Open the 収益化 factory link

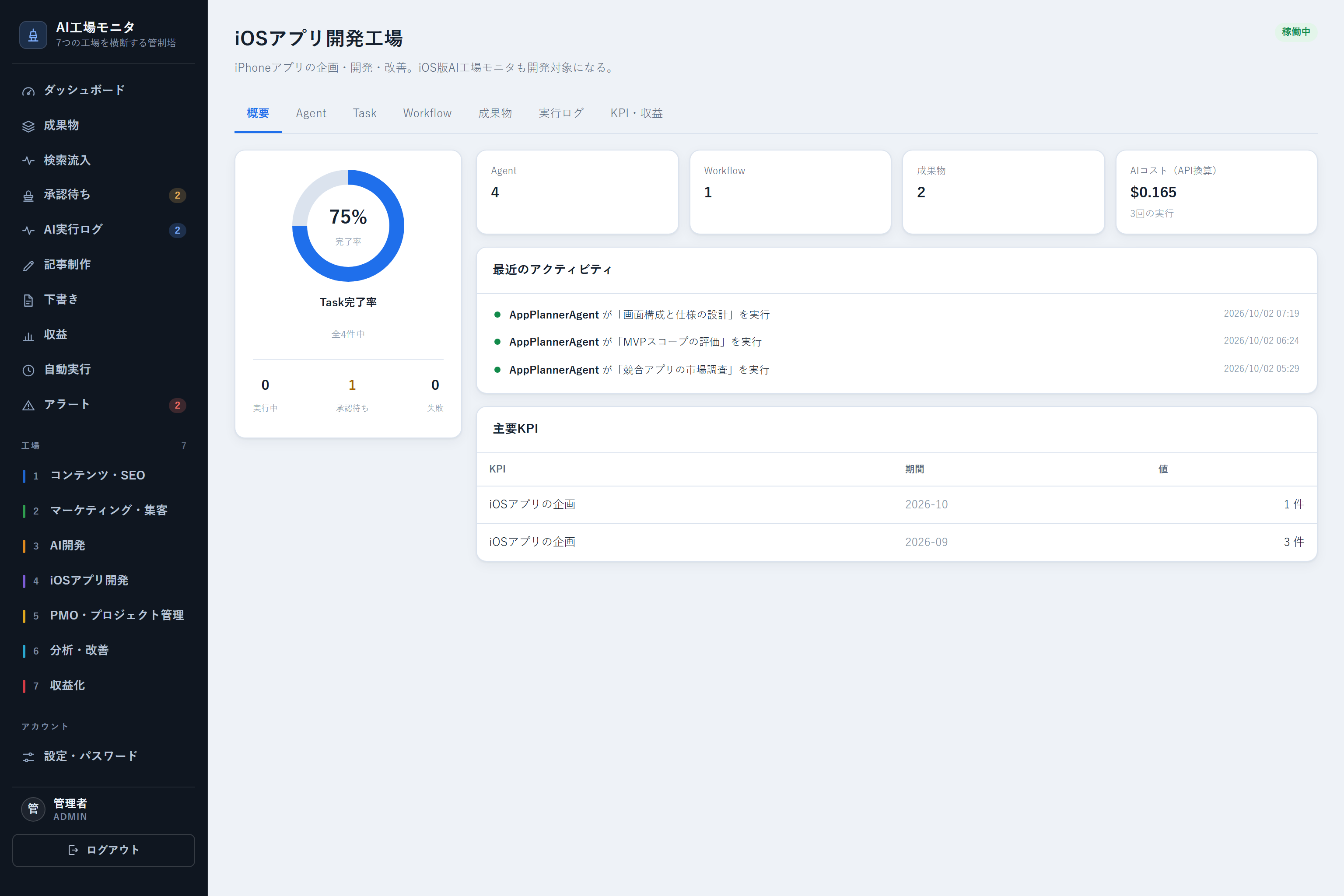tap(103, 685)
